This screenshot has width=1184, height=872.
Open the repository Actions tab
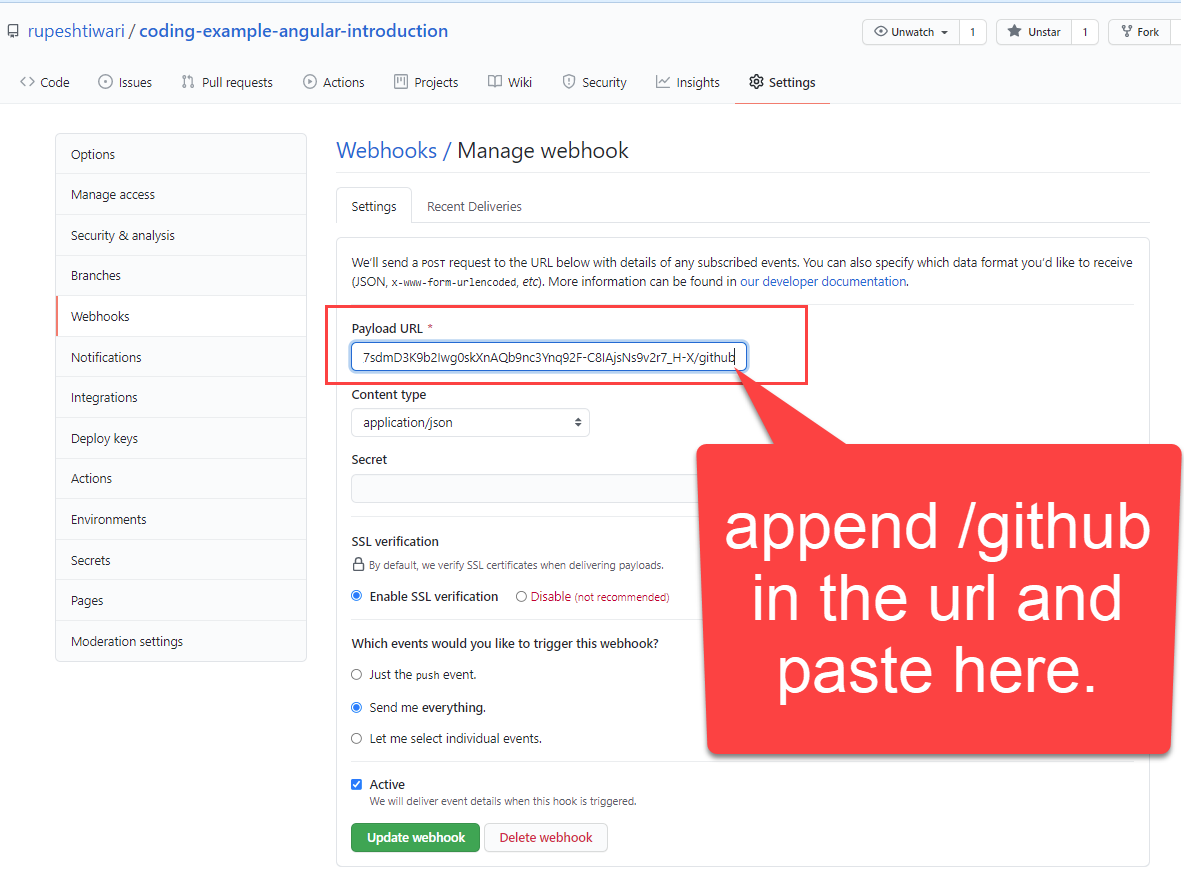[334, 82]
